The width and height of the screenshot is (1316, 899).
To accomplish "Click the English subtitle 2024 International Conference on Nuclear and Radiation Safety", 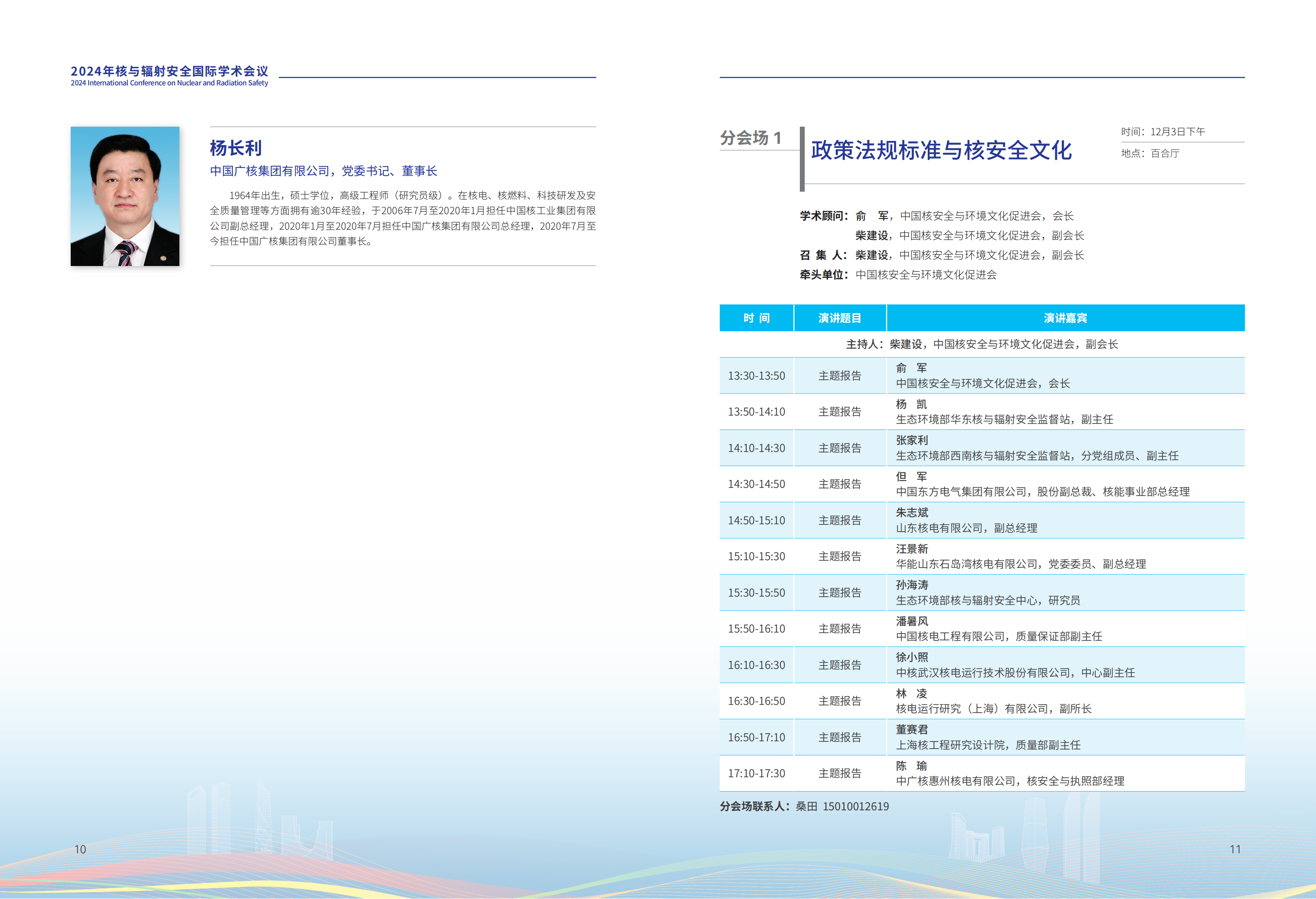I will pos(169,83).
